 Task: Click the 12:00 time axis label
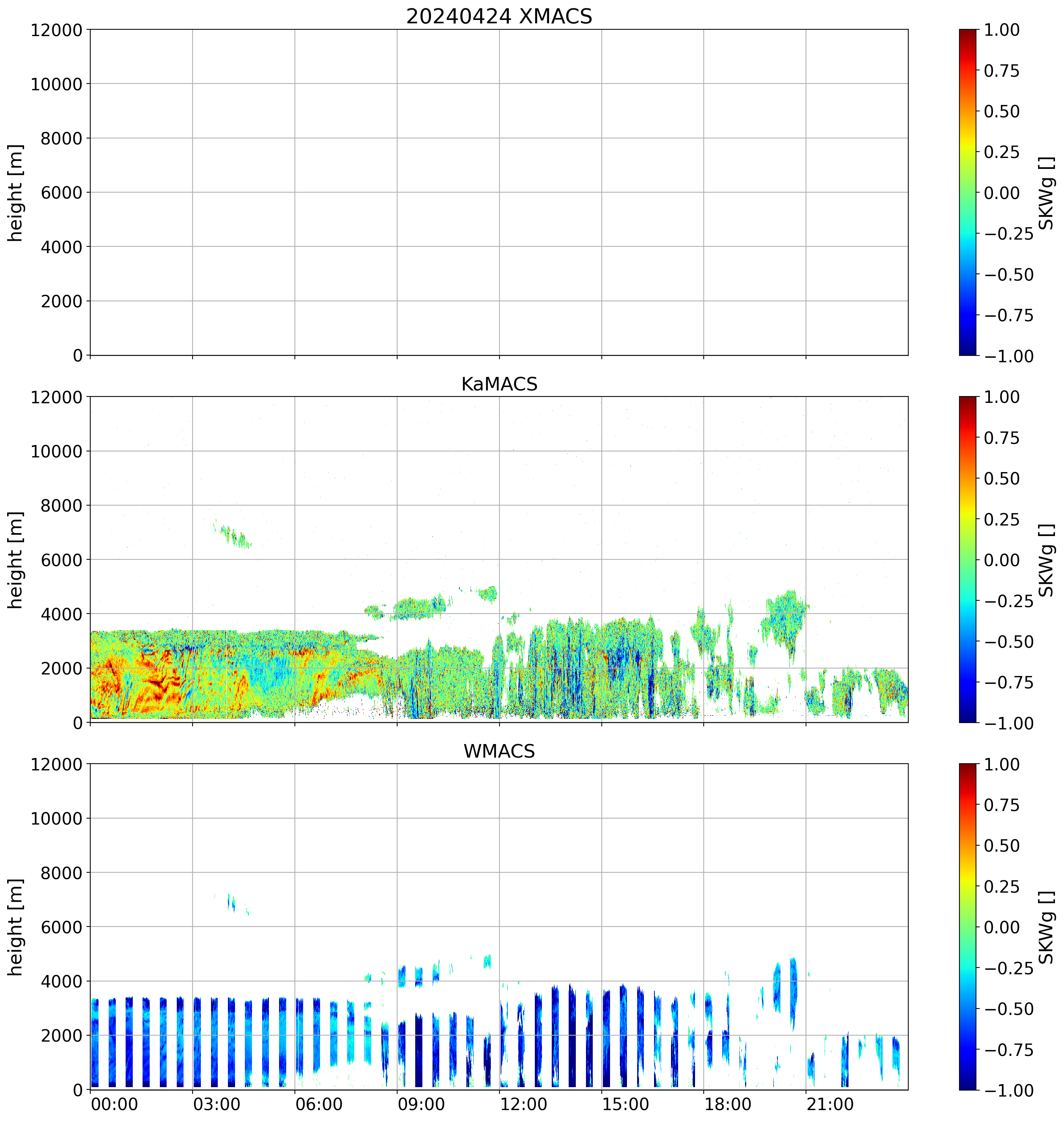coord(524,1104)
